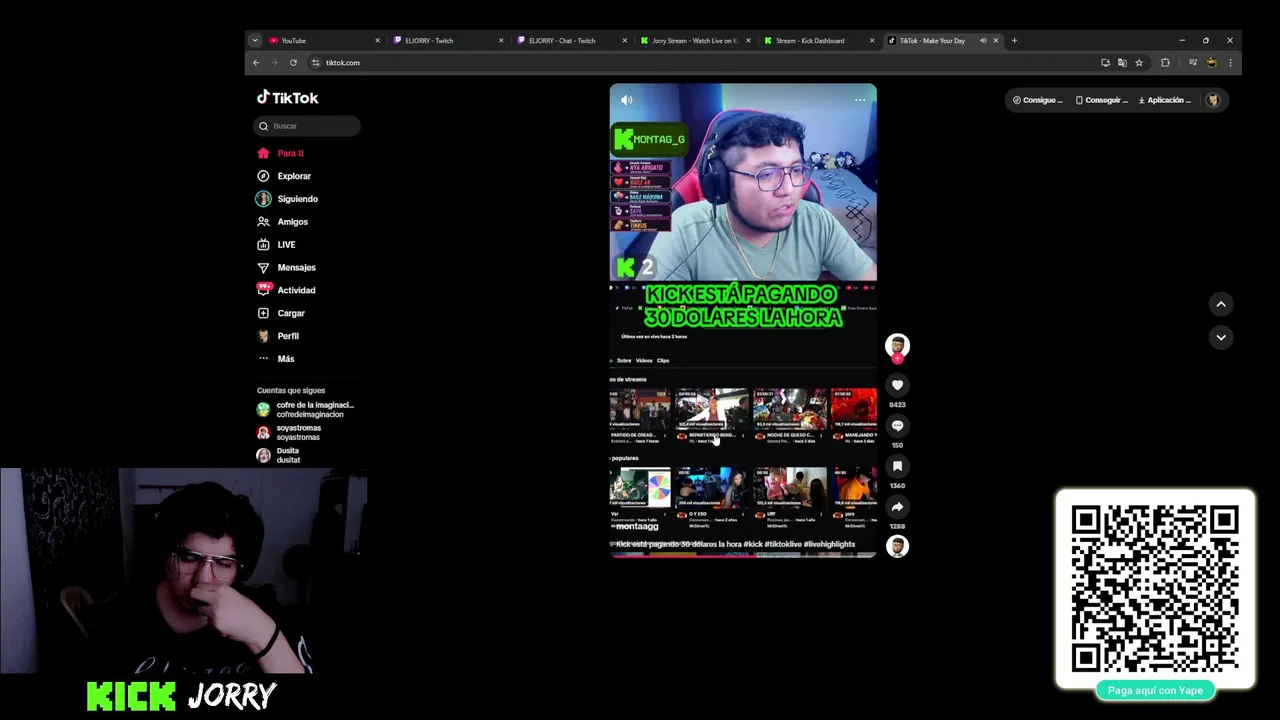Viewport: 1280px width, 720px height.
Task: Open the cofre de la imaginacion account
Action: 306,410
